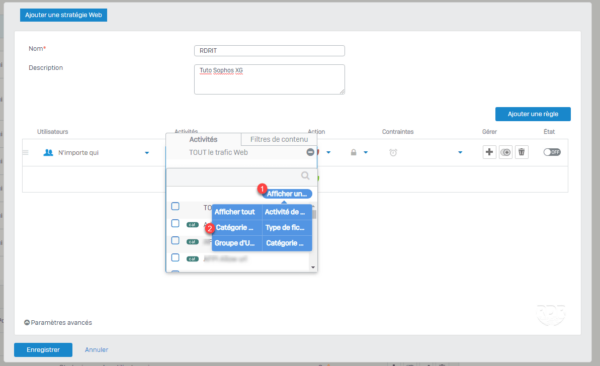
Task: Choose Catégorie... entry above Groupe d'U...
Action: pos(235,227)
